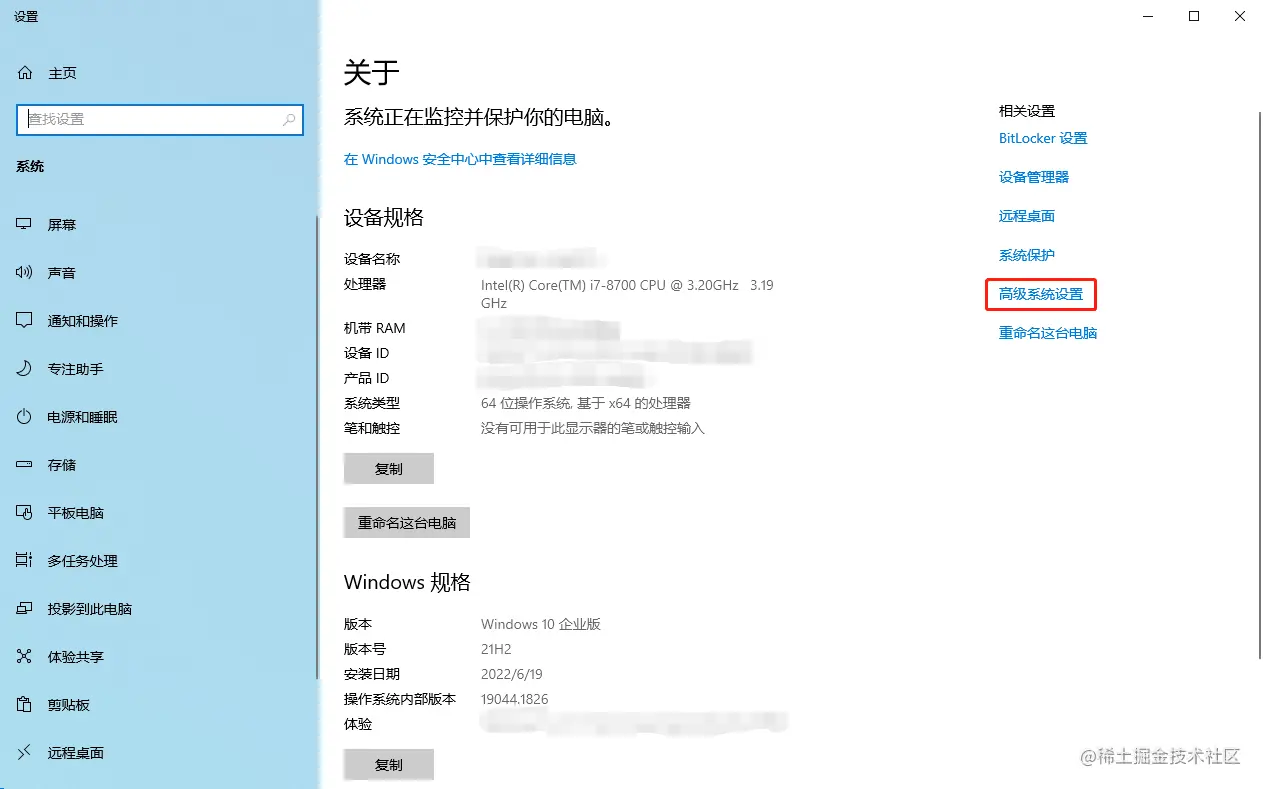Click the 剪贴板 clipboard icon
1263x789 pixels.
pyautogui.click(x=25, y=705)
